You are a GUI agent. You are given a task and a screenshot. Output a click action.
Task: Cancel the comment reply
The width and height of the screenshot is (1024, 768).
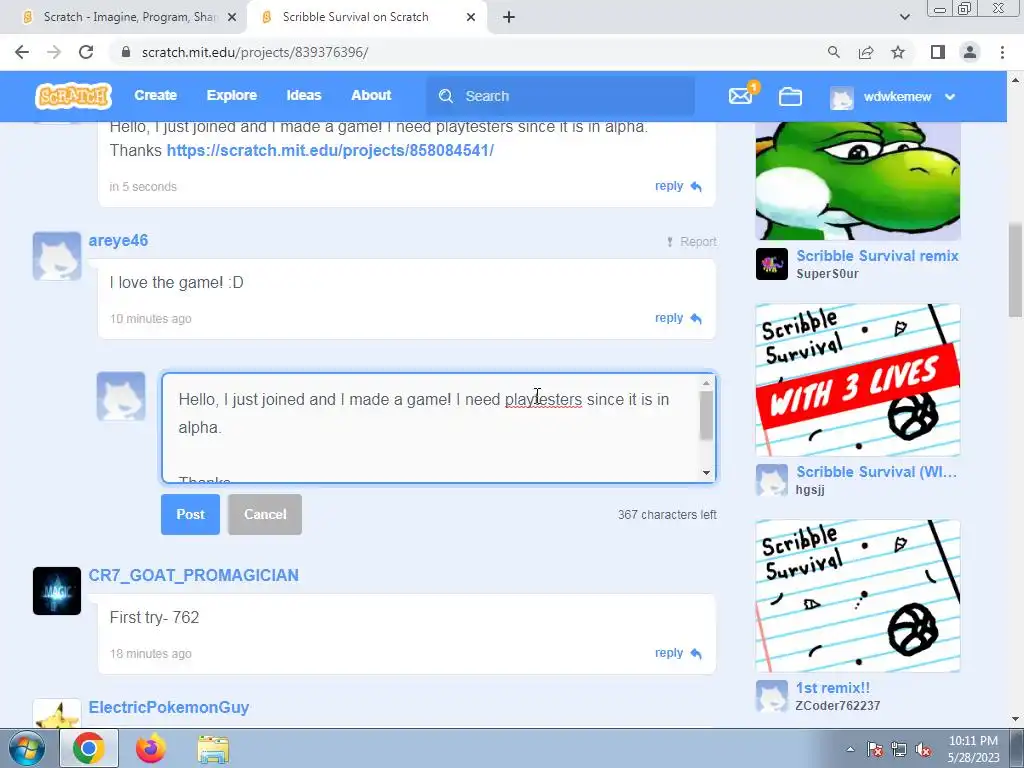coord(264,515)
